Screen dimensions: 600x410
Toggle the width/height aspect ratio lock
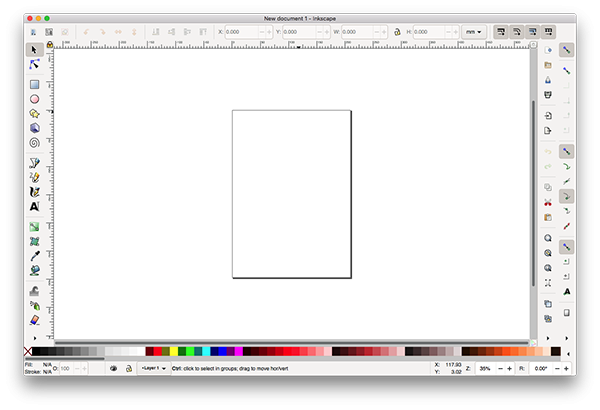[397, 32]
